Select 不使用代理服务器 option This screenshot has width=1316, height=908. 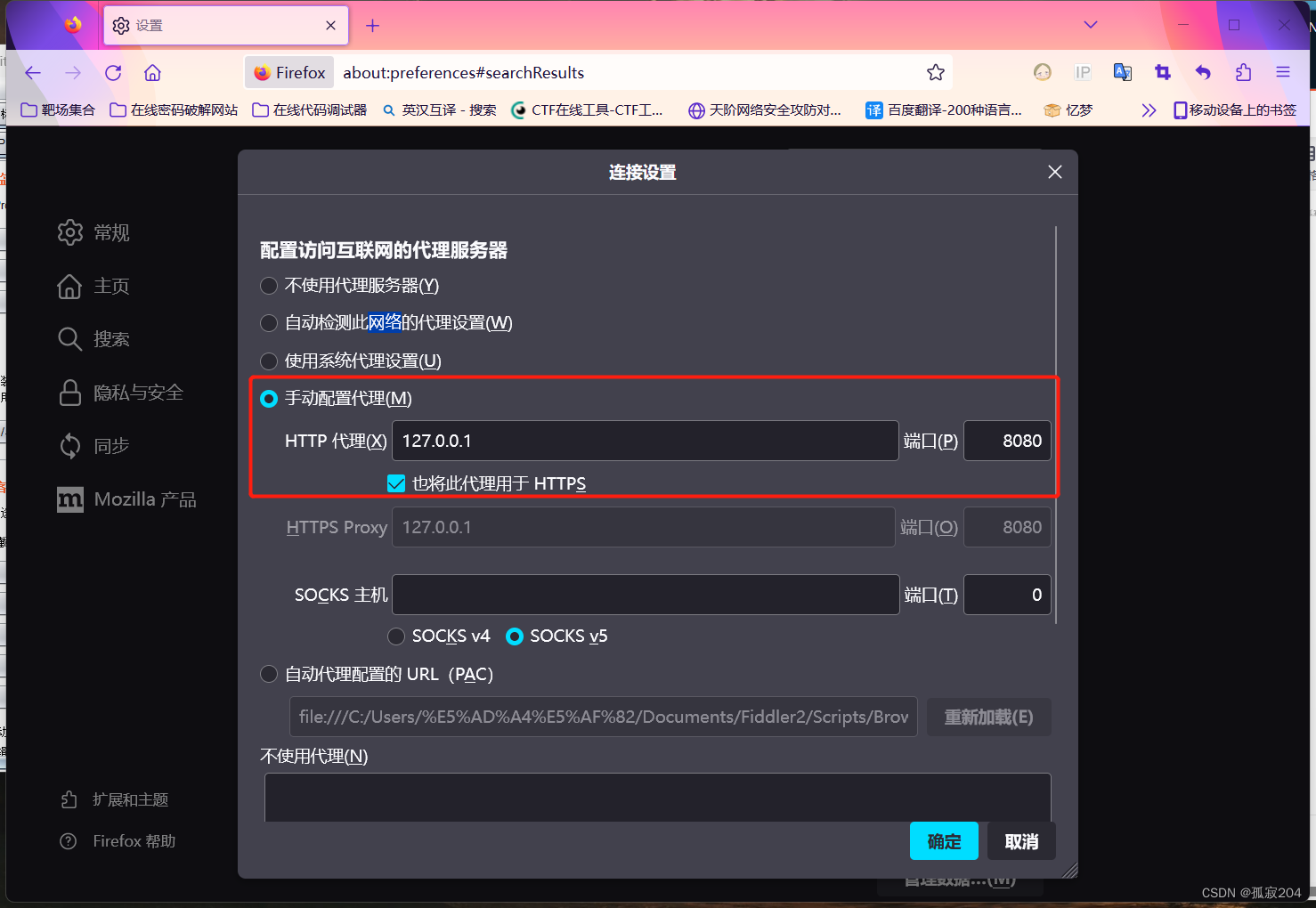[x=269, y=286]
